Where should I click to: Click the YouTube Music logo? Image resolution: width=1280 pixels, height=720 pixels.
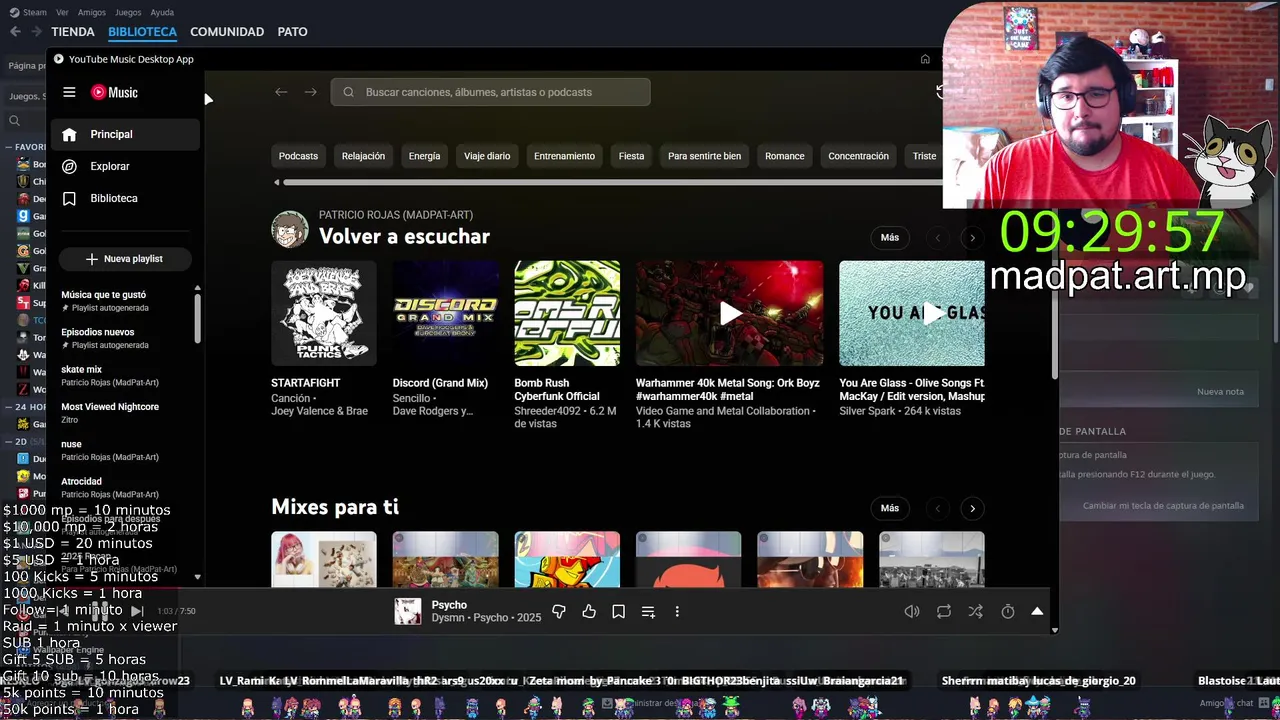coord(114,92)
